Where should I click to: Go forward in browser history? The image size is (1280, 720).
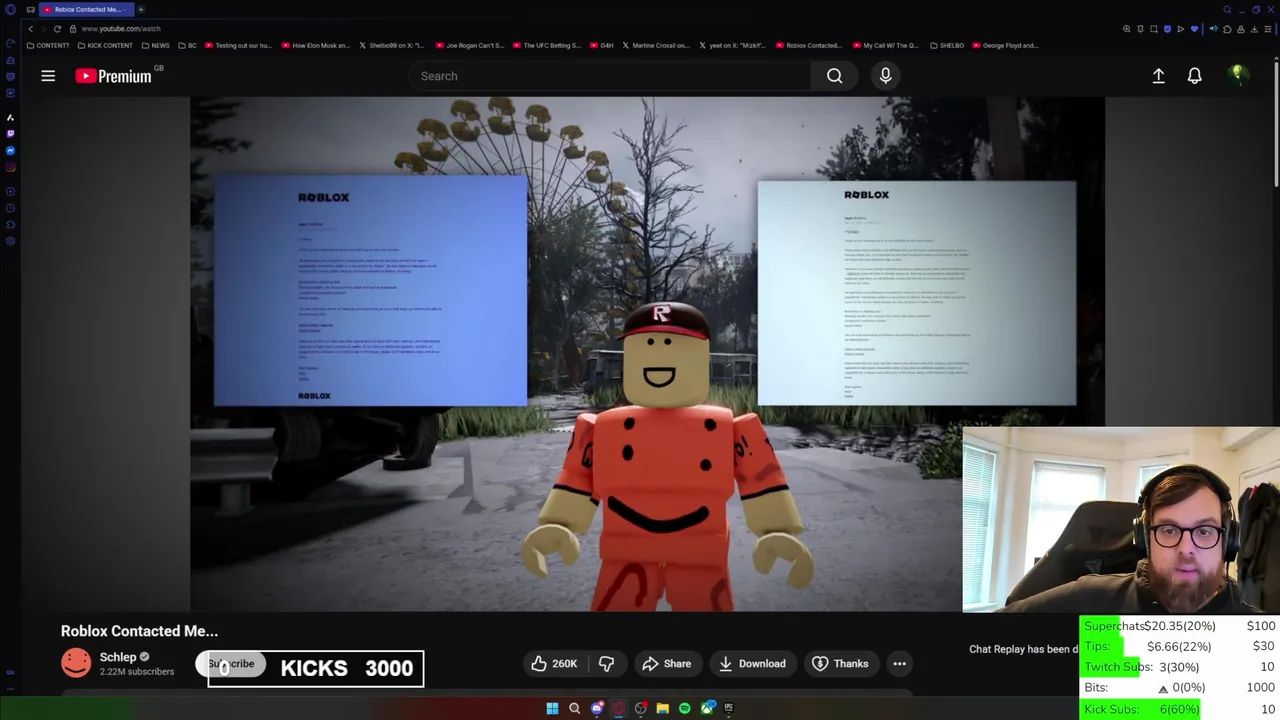(44, 29)
